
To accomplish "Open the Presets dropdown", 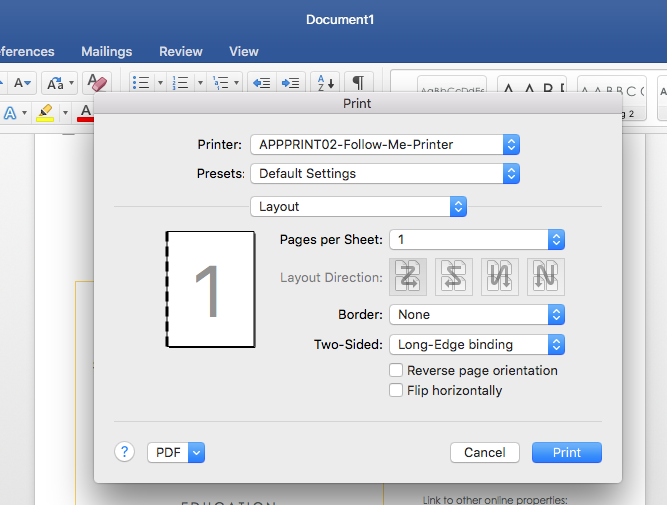I will (x=385, y=174).
